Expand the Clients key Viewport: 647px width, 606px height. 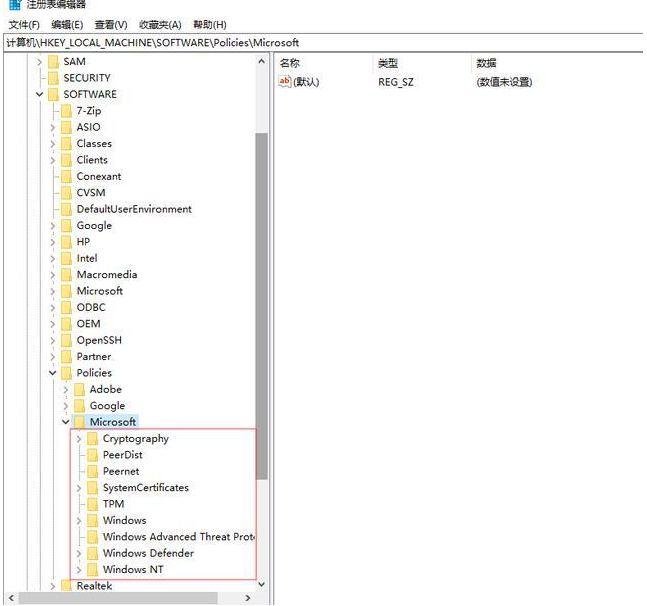(53, 160)
